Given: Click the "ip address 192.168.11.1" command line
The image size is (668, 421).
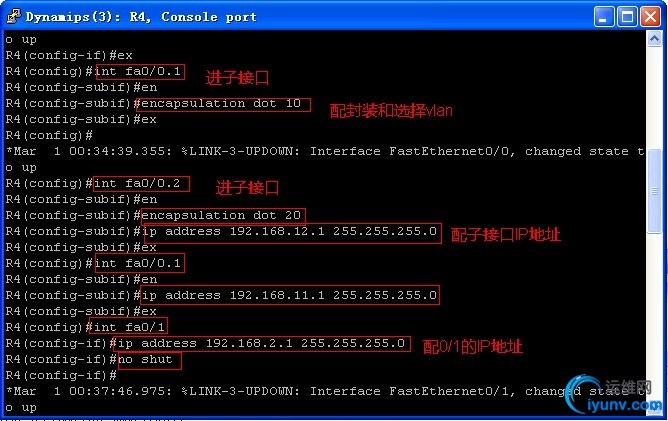Looking at the screenshot, I should (x=290, y=295).
